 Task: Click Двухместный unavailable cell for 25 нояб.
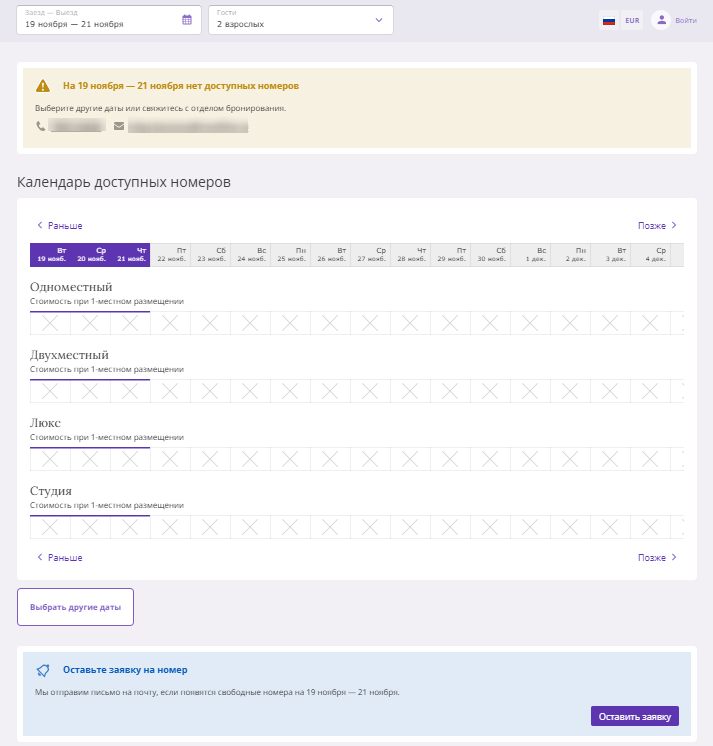point(290,391)
